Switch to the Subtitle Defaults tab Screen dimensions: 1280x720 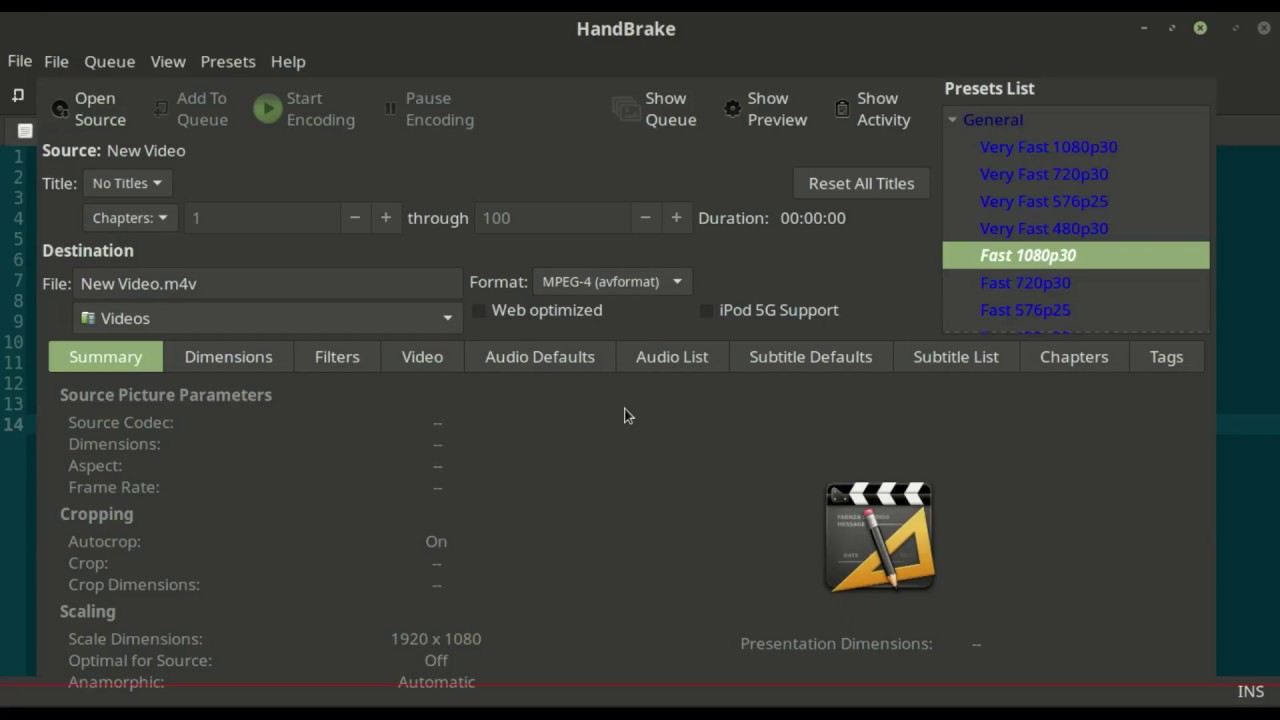click(811, 357)
